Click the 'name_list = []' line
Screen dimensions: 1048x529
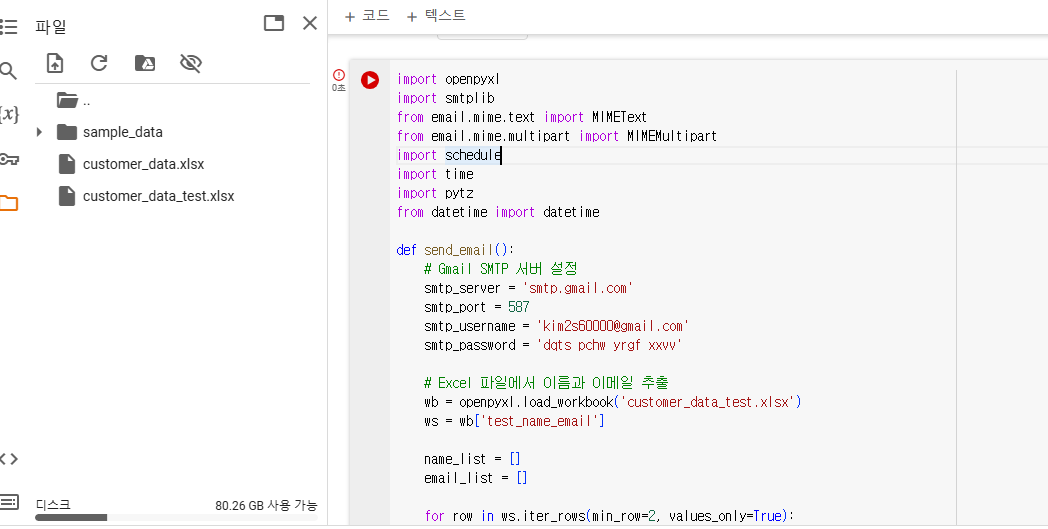click(x=472, y=459)
